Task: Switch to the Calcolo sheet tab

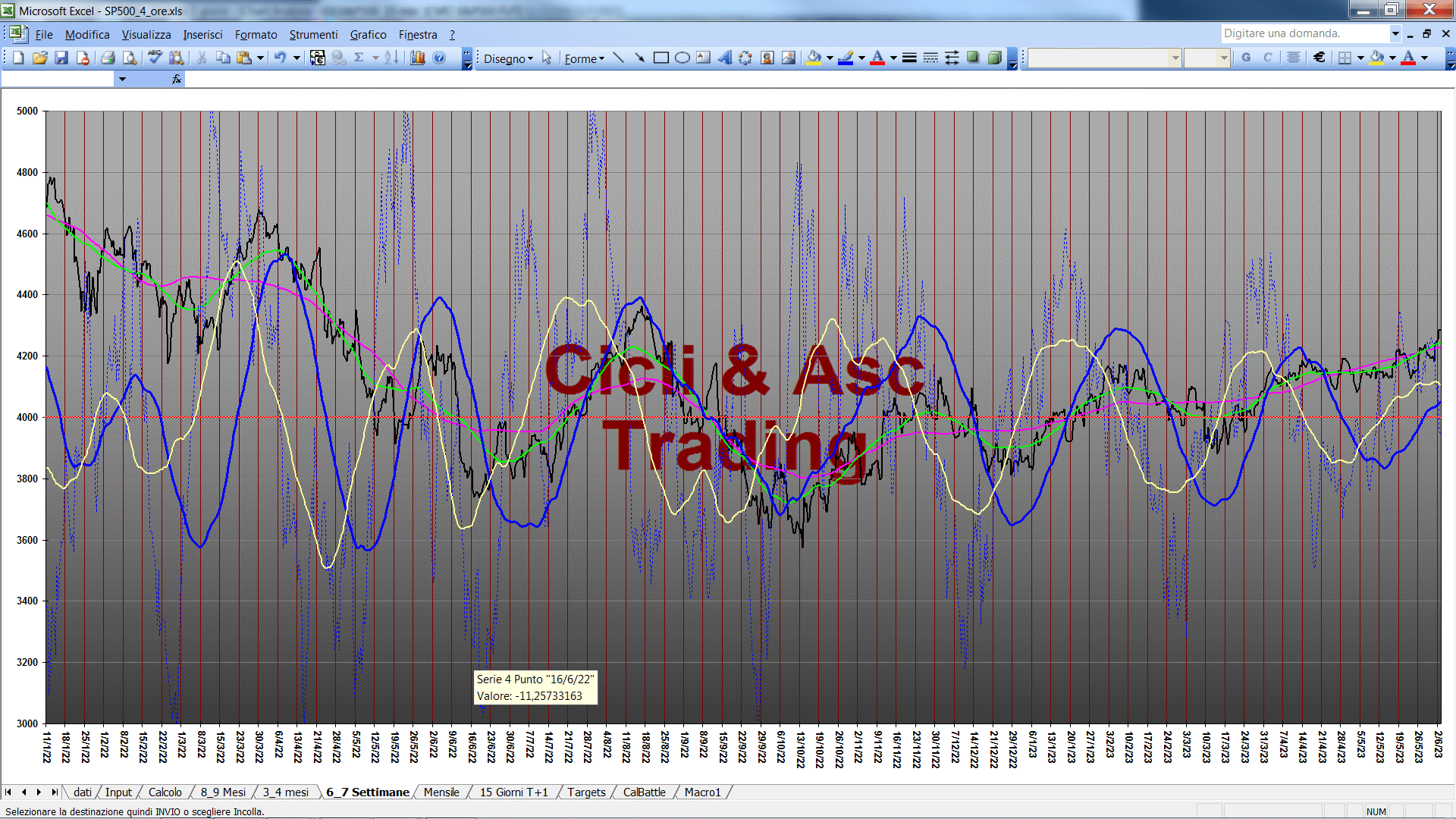Action: (x=165, y=792)
